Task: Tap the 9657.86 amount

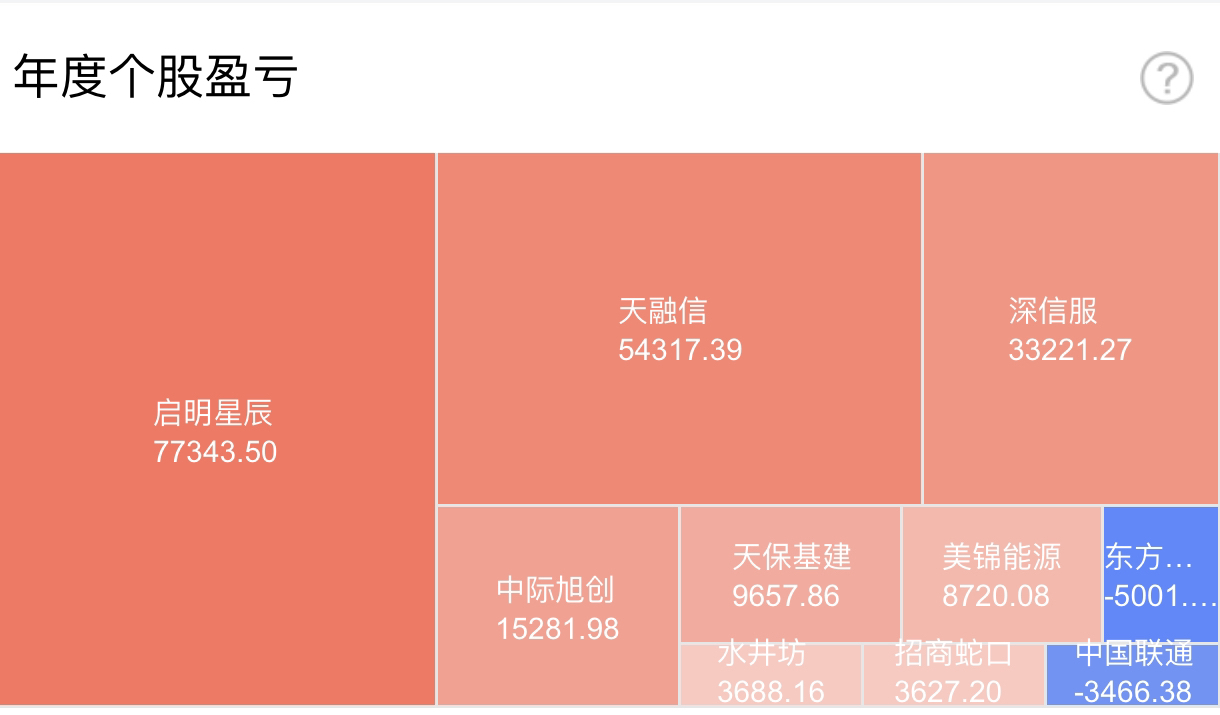Action: 786,596
